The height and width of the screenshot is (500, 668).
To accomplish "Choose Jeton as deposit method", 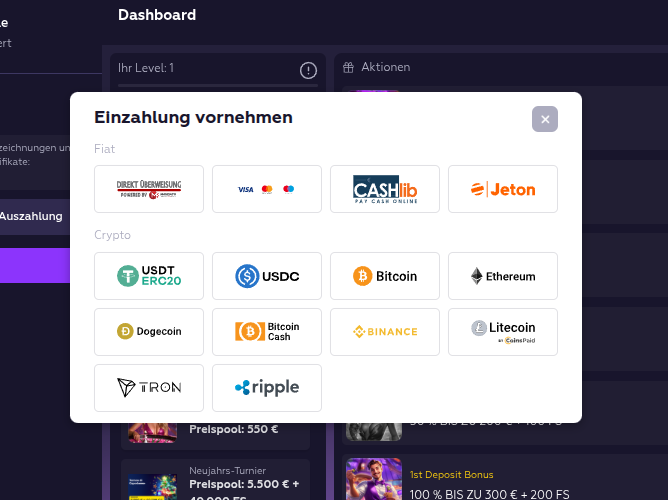I will [503, 189].
